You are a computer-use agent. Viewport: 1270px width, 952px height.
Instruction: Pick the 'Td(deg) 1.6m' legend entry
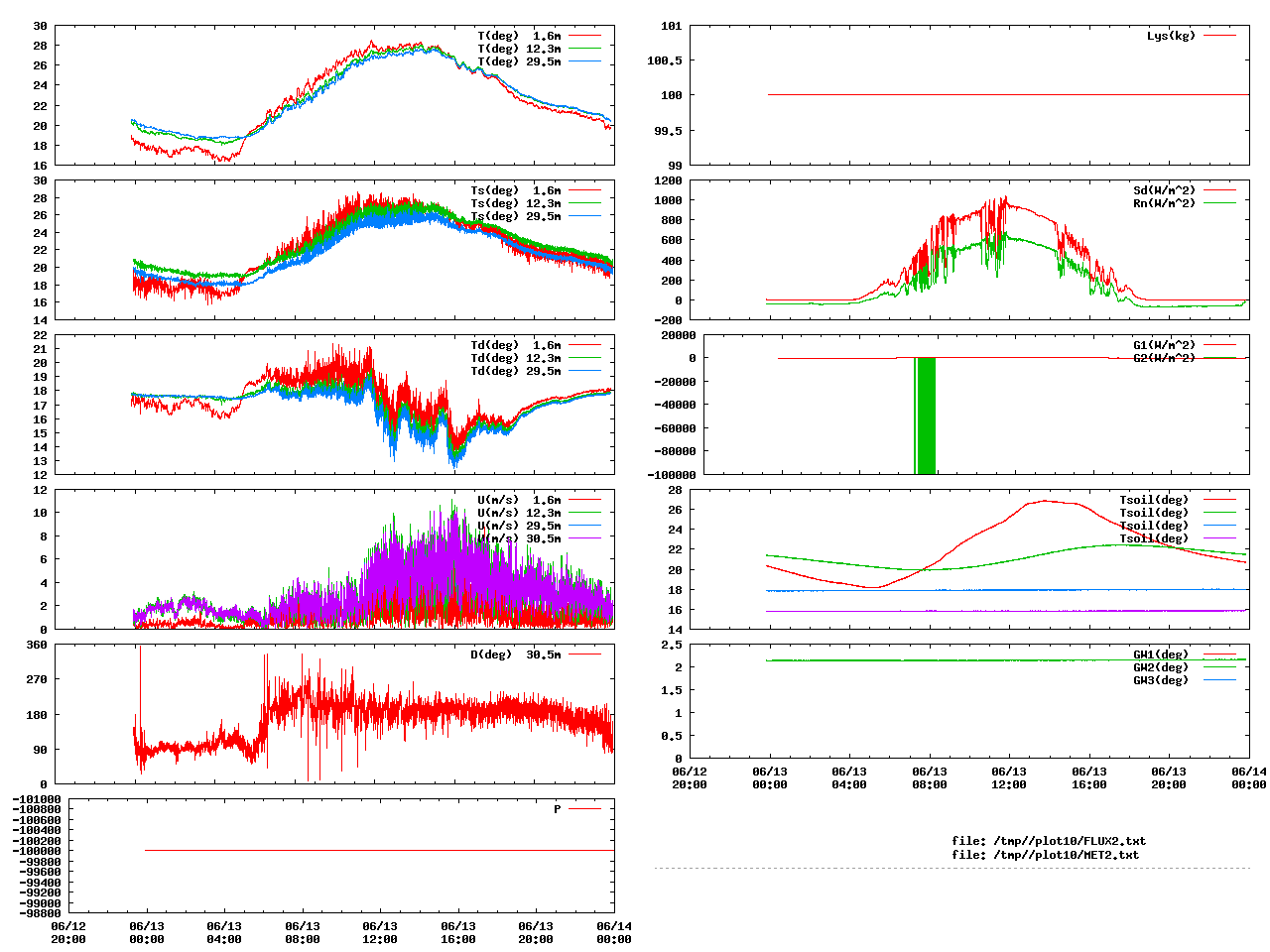(x=515, y=345)
